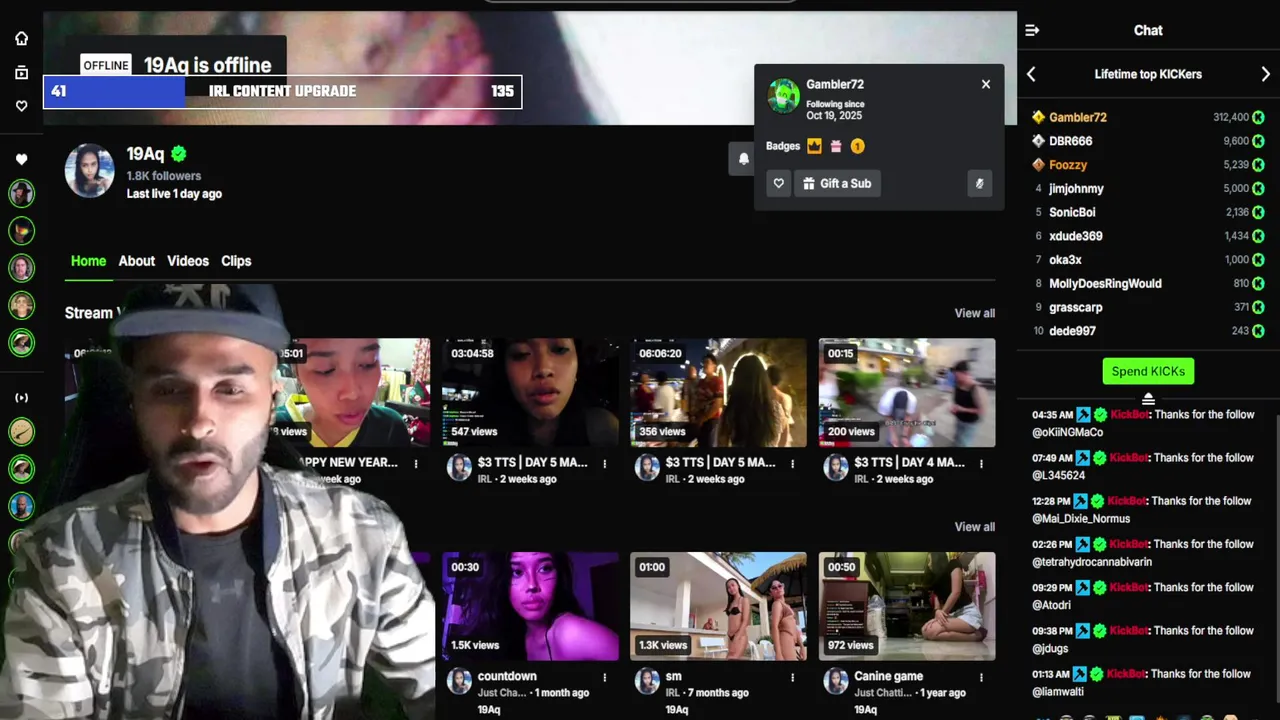The height and width of the screenshot is (720, 1280).
Task: Toggle the notification bell for 19Aq
Action: (743, 158)
